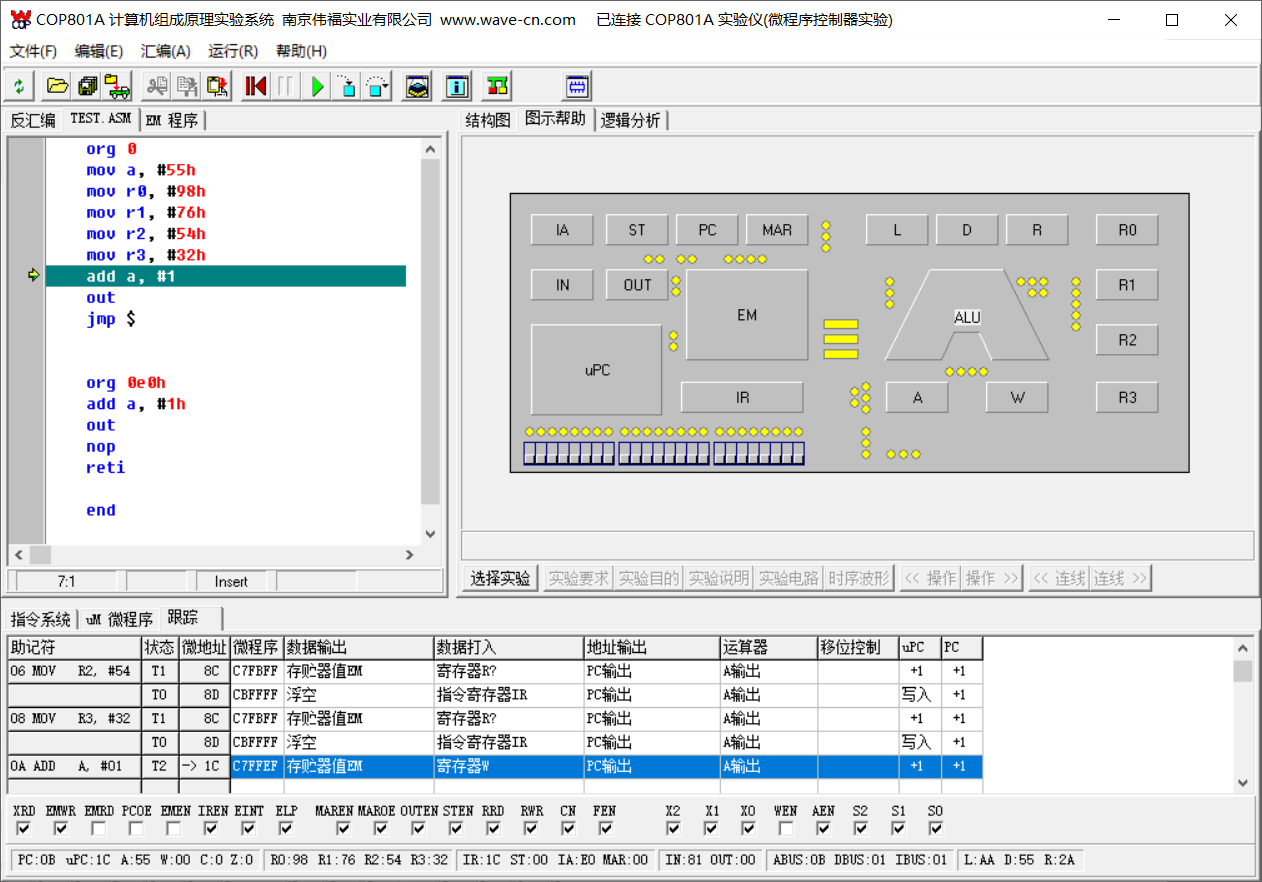This screenshot has height=882, width=1262.
Task: Switch to the EM 程序 tab
Action: [172, 121]
